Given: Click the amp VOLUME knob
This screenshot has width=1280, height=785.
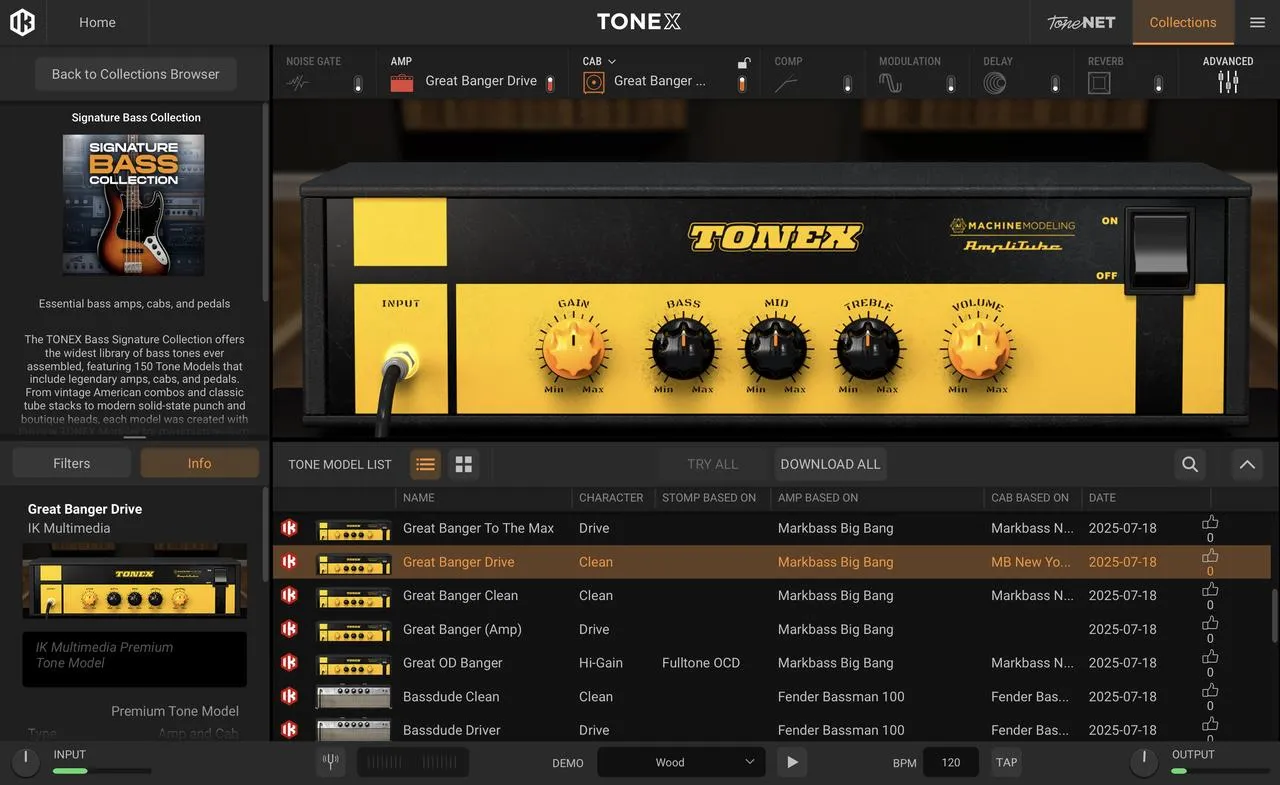Looking at the screenshot, I should [978, 350].
